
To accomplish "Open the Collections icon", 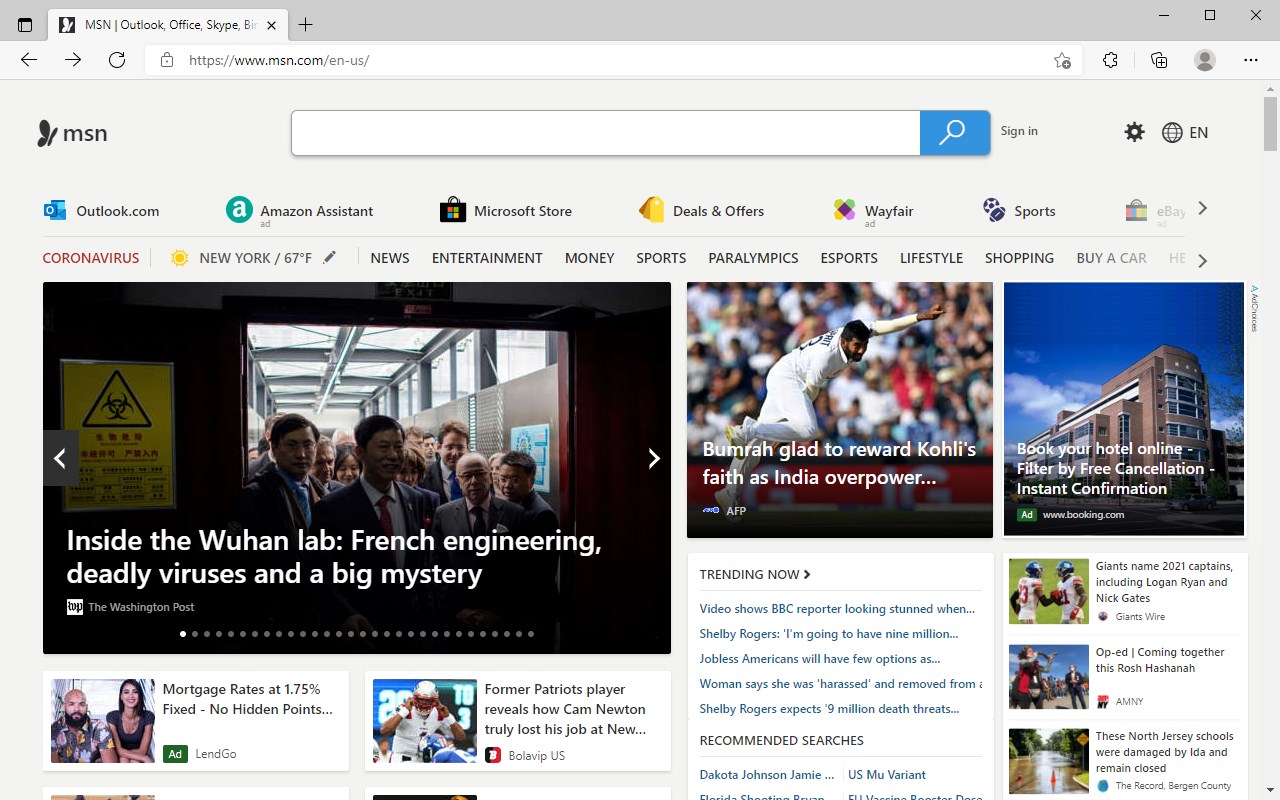I will click(x=1159, y=60).
